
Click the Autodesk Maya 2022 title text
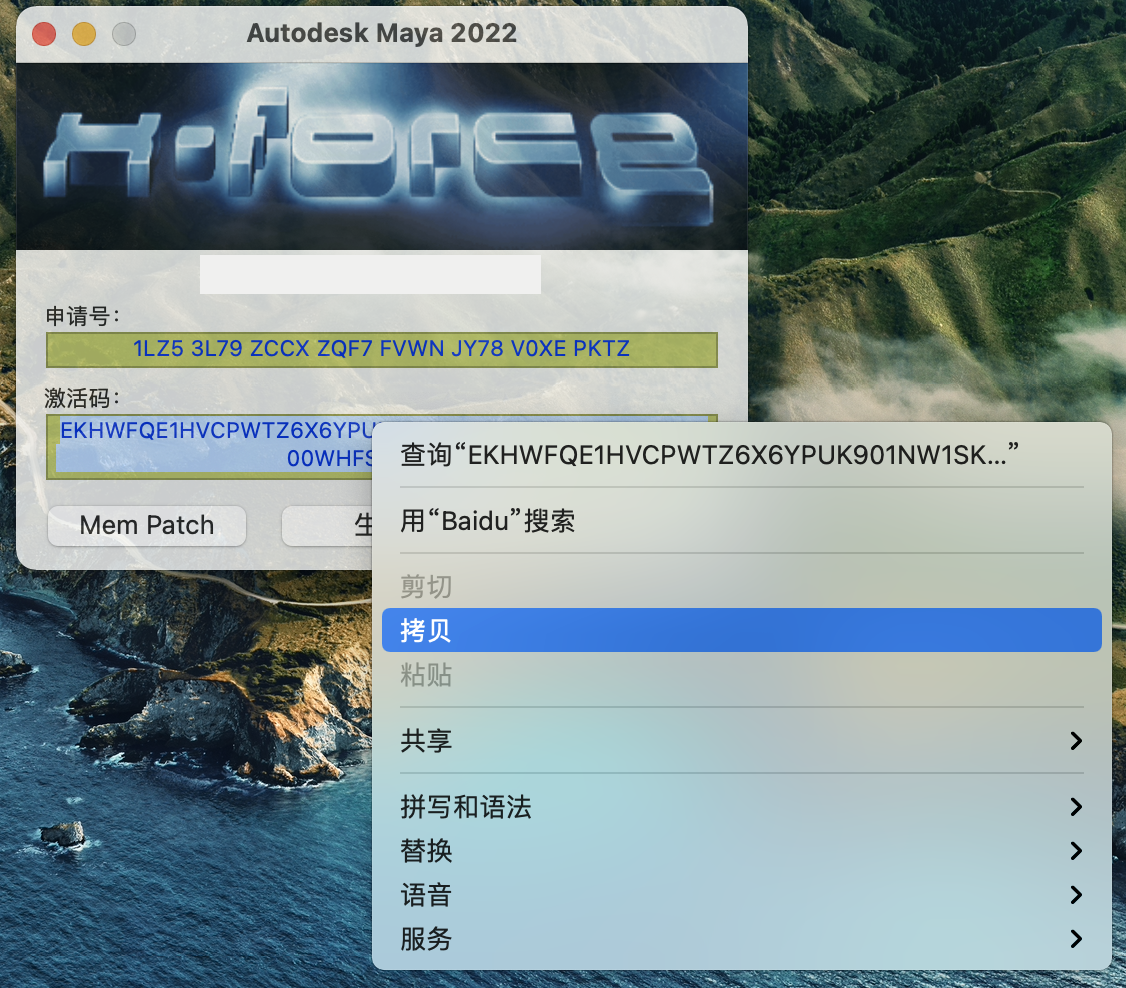[381, 33]
